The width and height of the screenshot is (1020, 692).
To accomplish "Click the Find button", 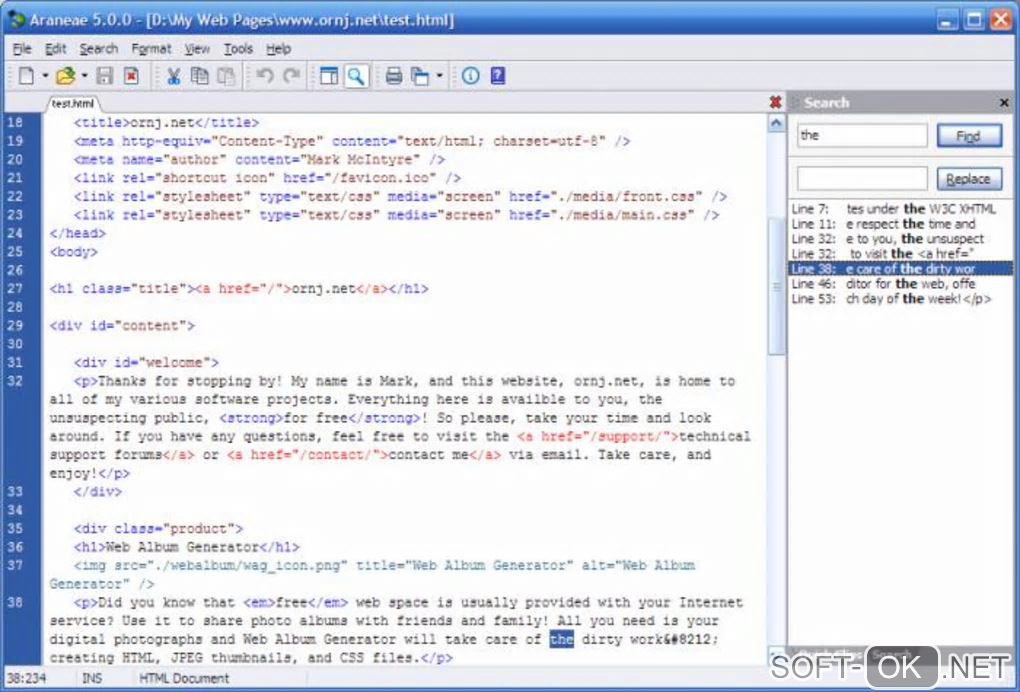I will coord(969,136).
